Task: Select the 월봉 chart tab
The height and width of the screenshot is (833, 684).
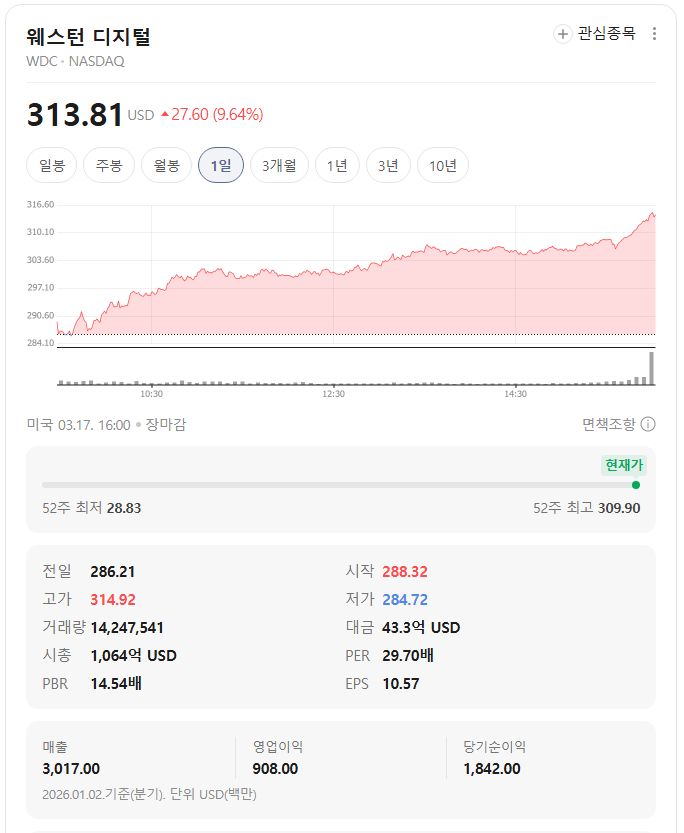Action: (x=166, y=166)
